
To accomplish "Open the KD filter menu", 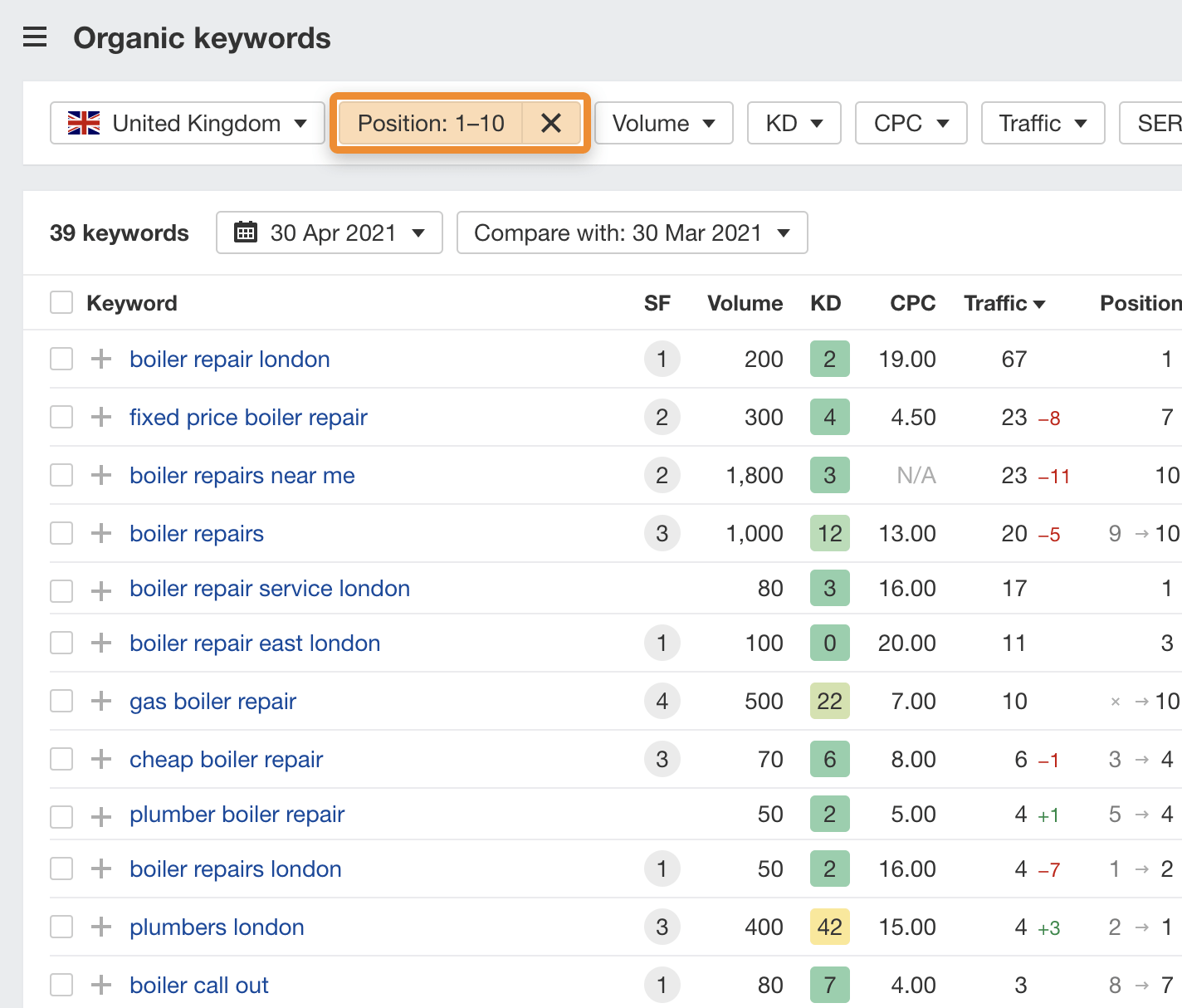I will [794, 124].
